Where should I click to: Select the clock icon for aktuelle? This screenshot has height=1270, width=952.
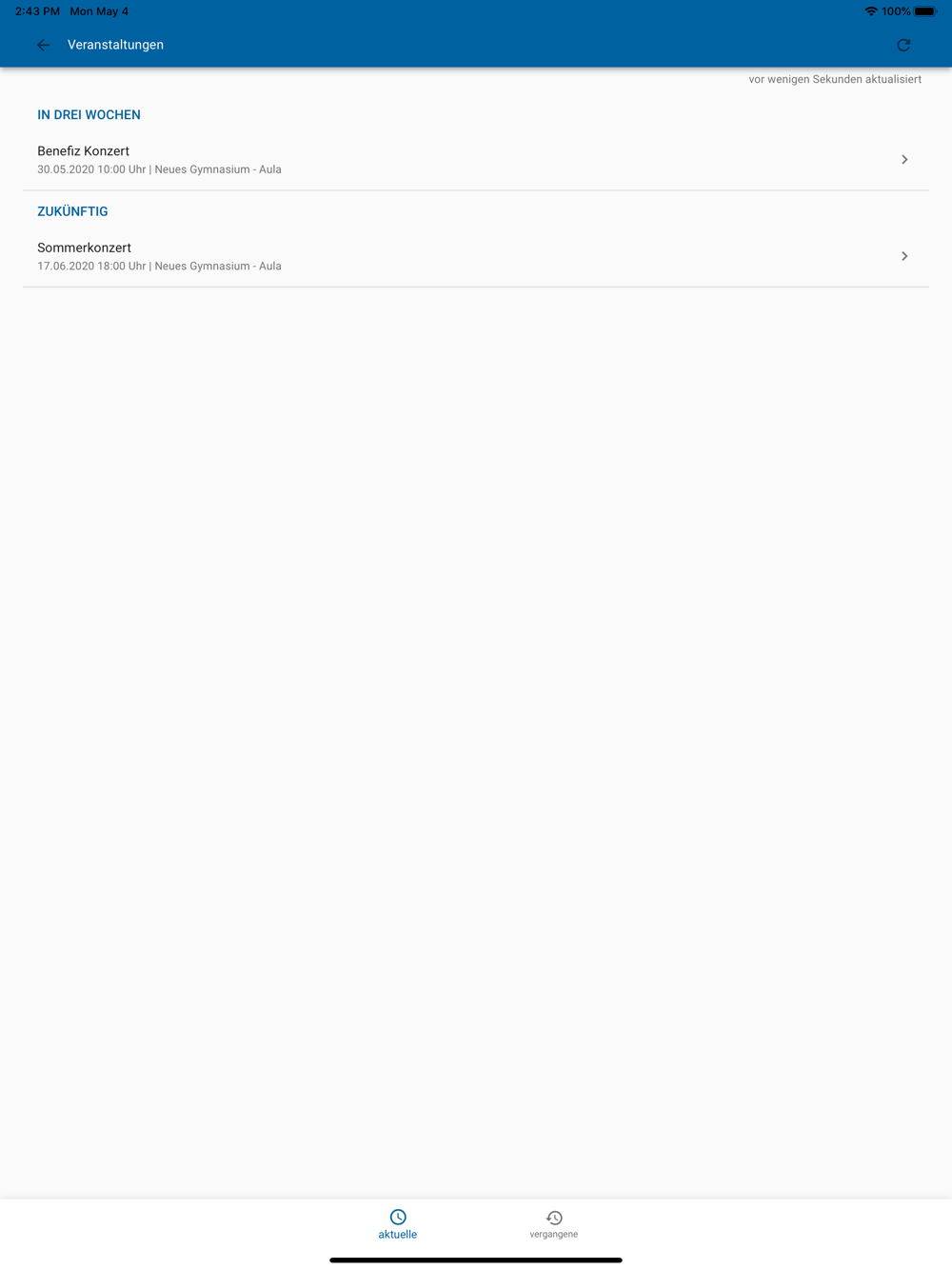[x=398, y=1217]
